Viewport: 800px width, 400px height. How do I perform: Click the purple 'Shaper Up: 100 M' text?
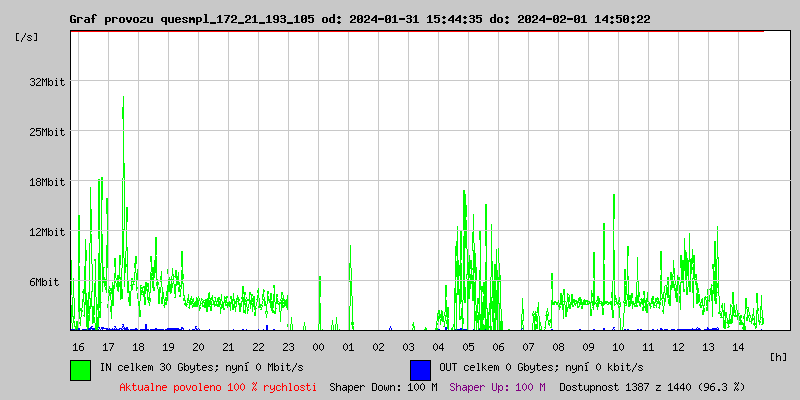pos(497,387)
